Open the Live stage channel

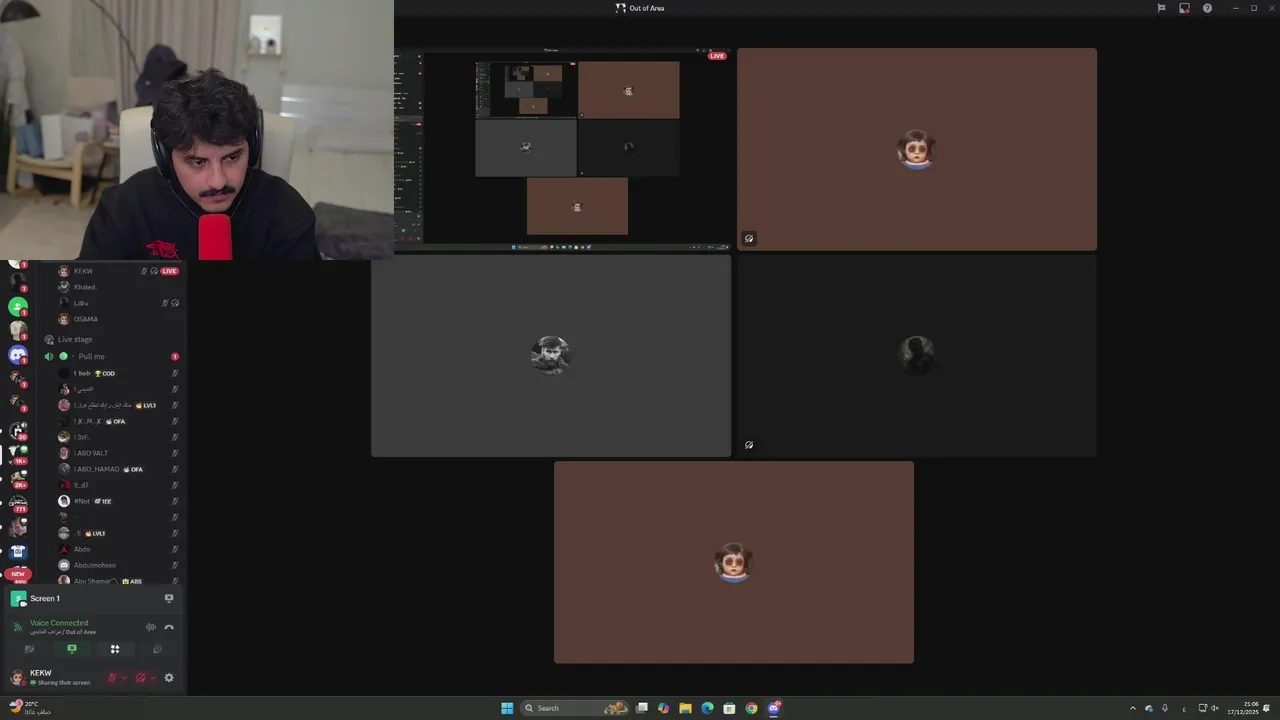point(110,339)
